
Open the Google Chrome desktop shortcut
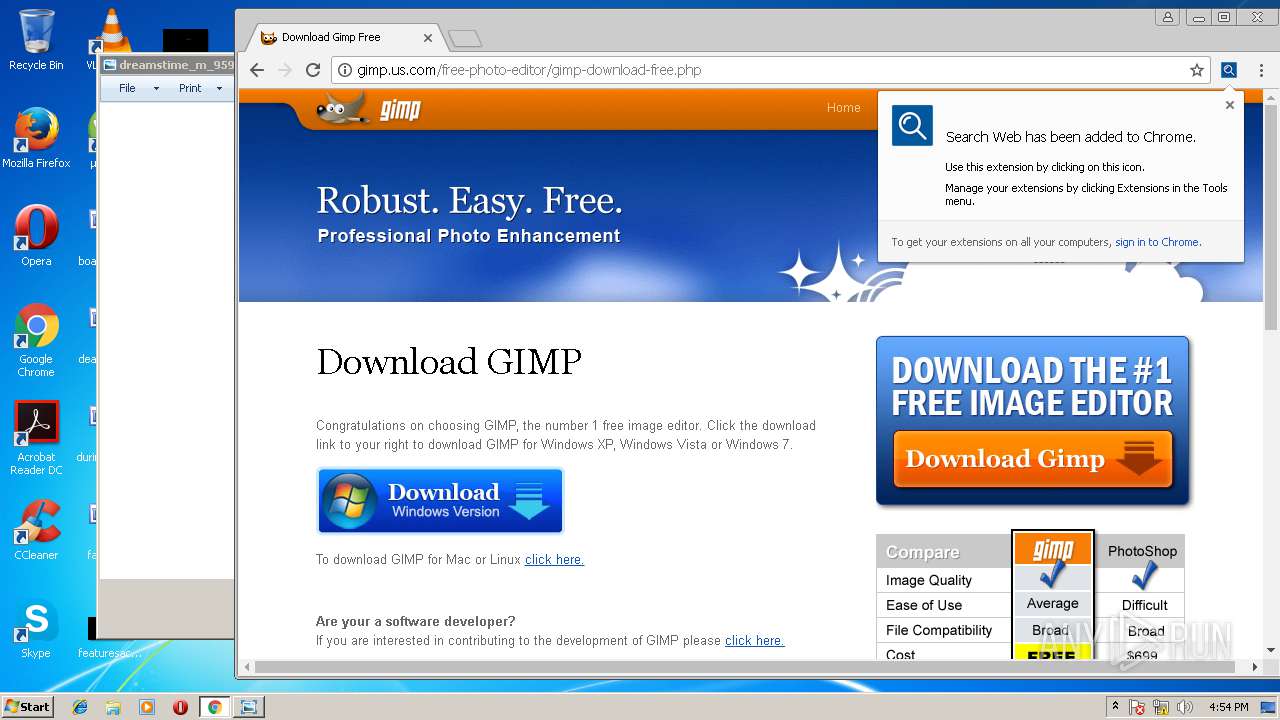[x=36, y=340]
